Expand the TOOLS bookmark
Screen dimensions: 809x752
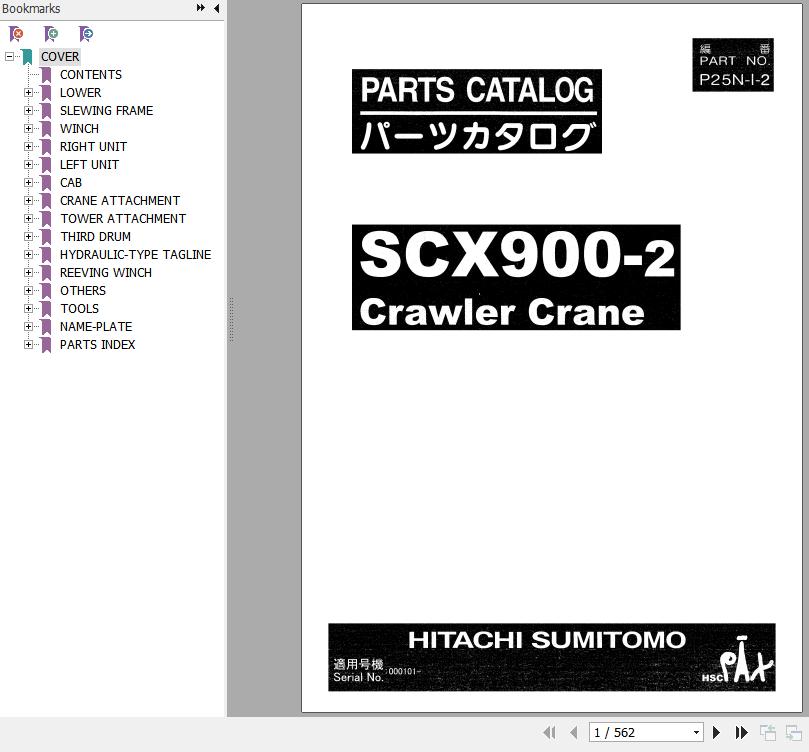click(x=28, y=308)
